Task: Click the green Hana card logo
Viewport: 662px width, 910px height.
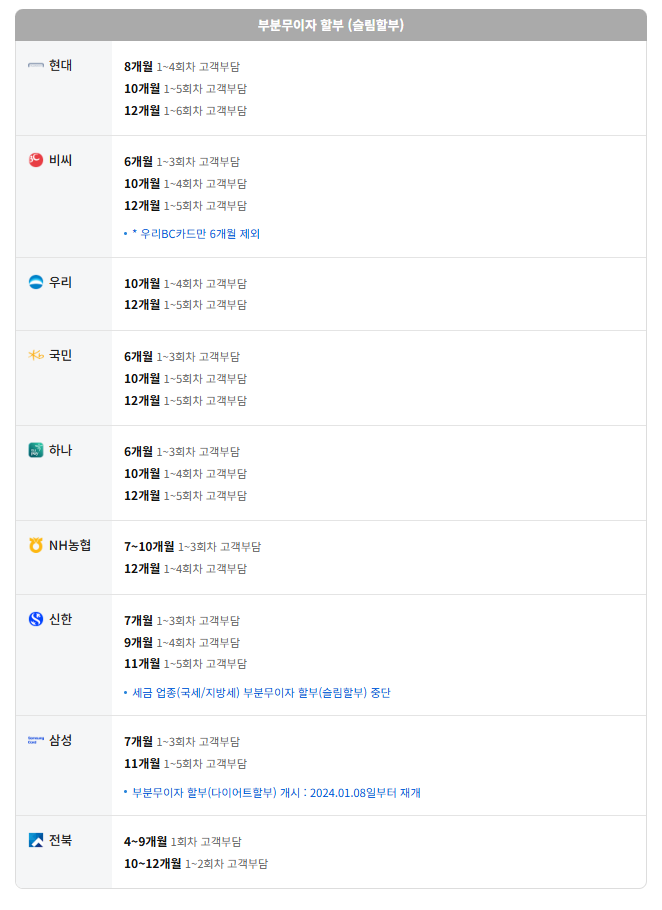Action: (36, 450)
